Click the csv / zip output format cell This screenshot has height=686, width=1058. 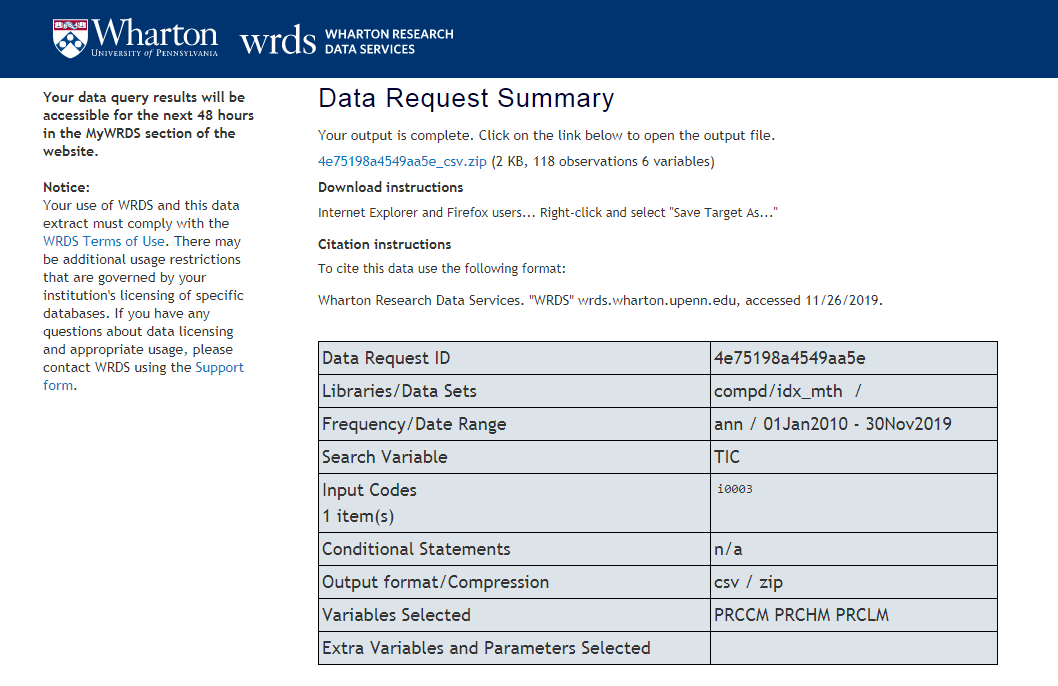pyautogui.click(x=747, y=582)
